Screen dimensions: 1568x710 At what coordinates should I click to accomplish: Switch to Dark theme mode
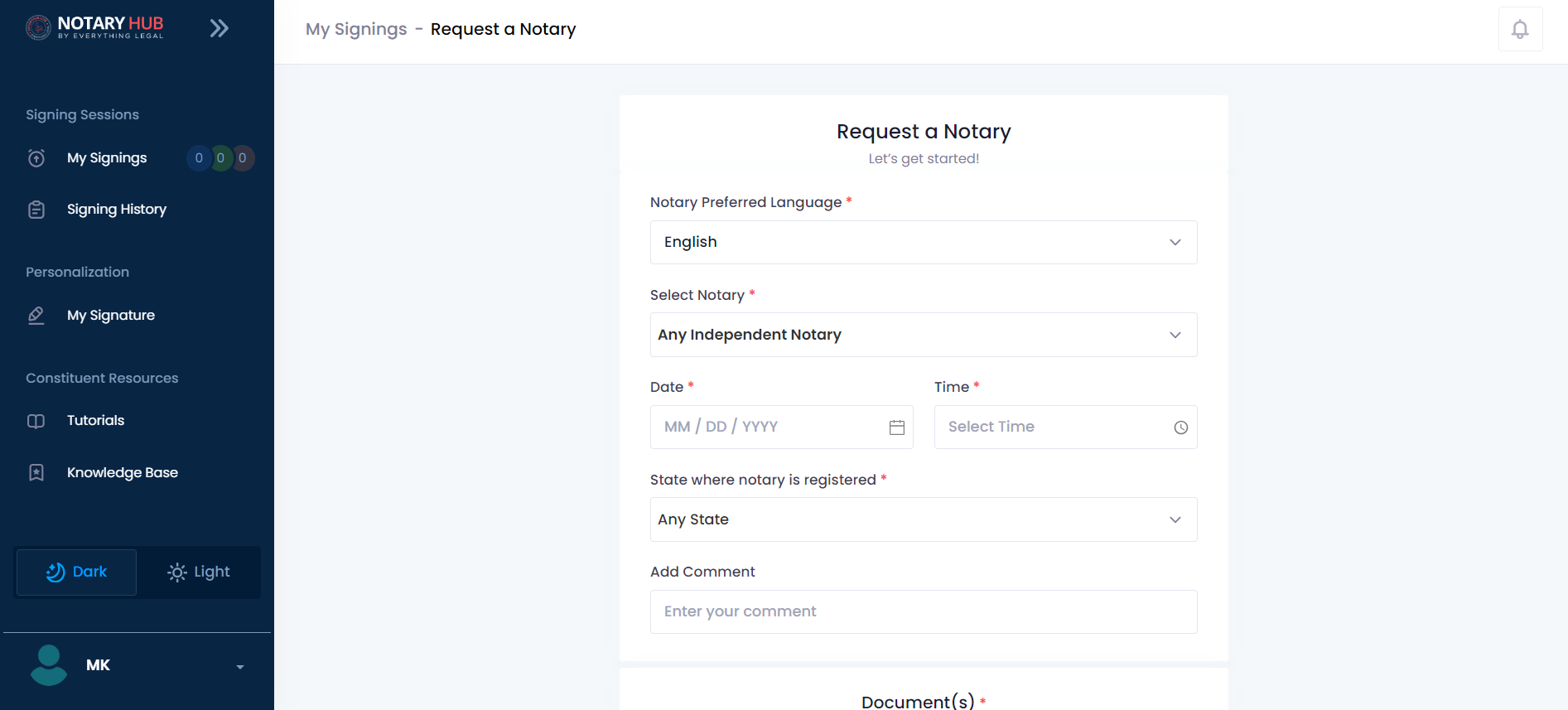(x=77, y=572)
